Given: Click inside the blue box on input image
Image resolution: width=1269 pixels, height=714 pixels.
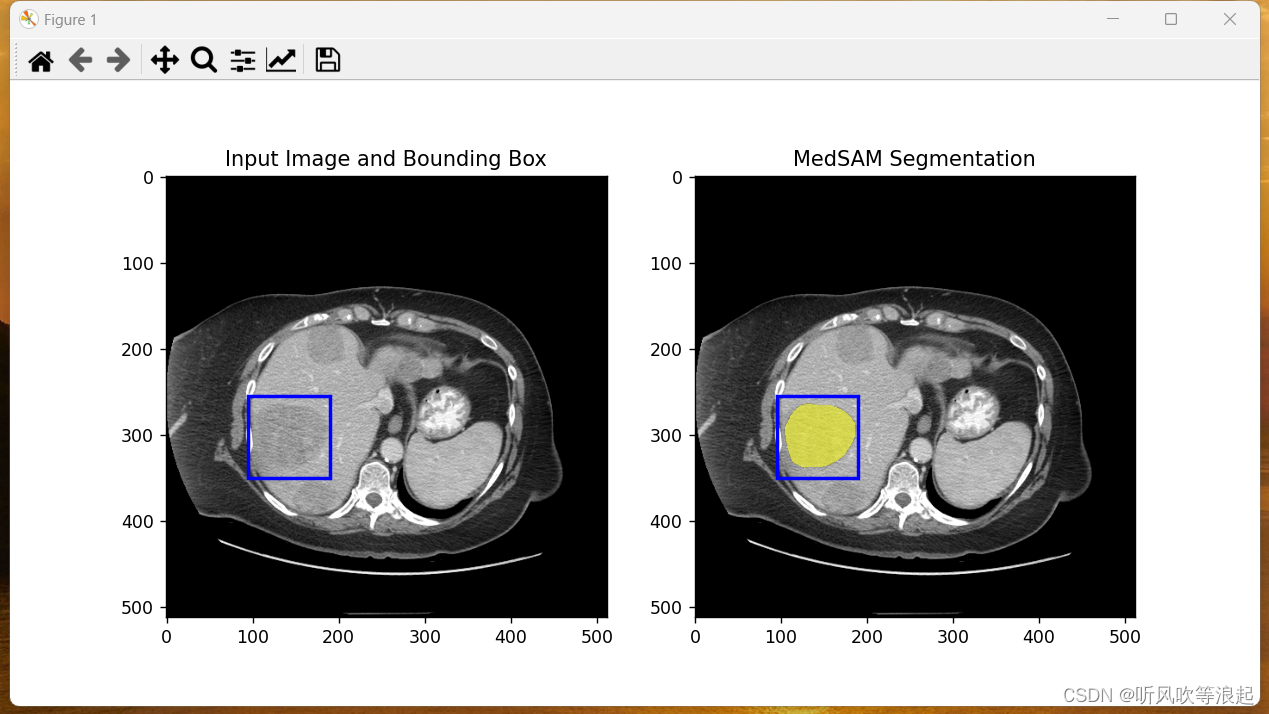Looking at the screenshot, I should [289, 437].
